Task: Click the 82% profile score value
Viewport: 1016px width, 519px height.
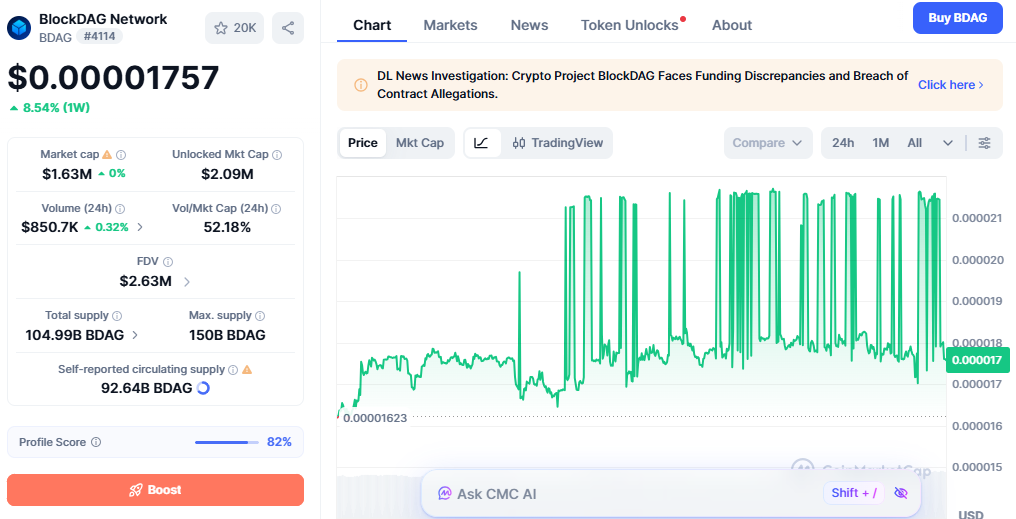Action: point(279,442)
